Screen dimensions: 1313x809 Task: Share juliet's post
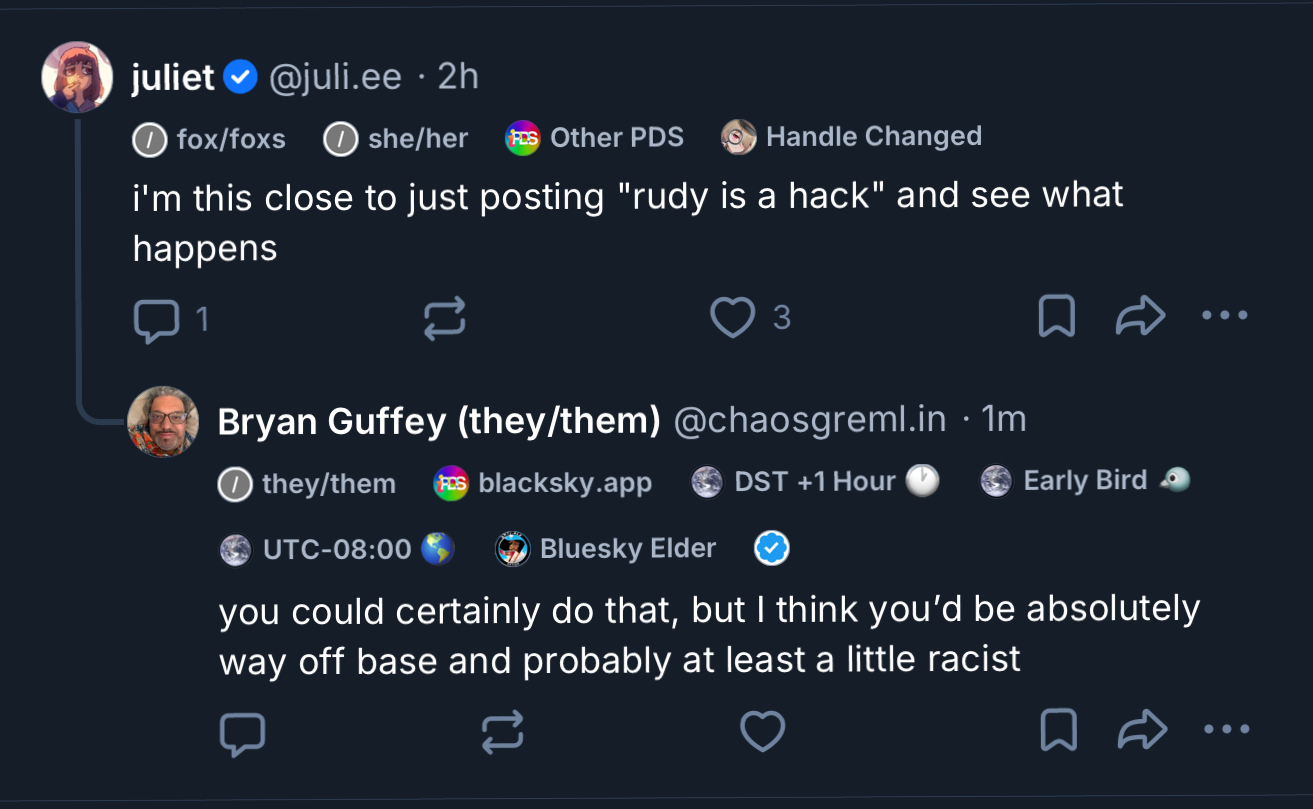1140,318
